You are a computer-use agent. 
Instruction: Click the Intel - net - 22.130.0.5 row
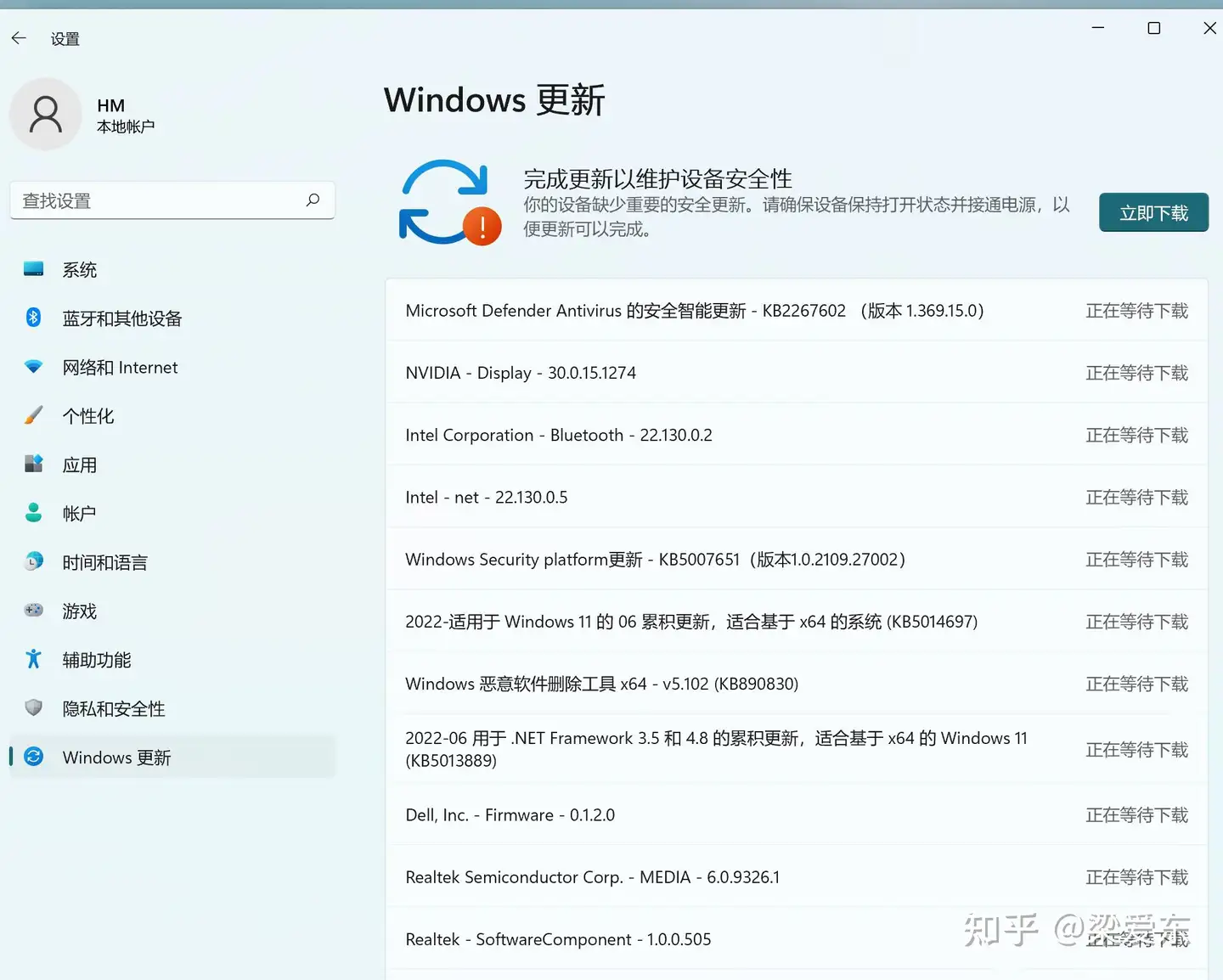pos(797,497)
